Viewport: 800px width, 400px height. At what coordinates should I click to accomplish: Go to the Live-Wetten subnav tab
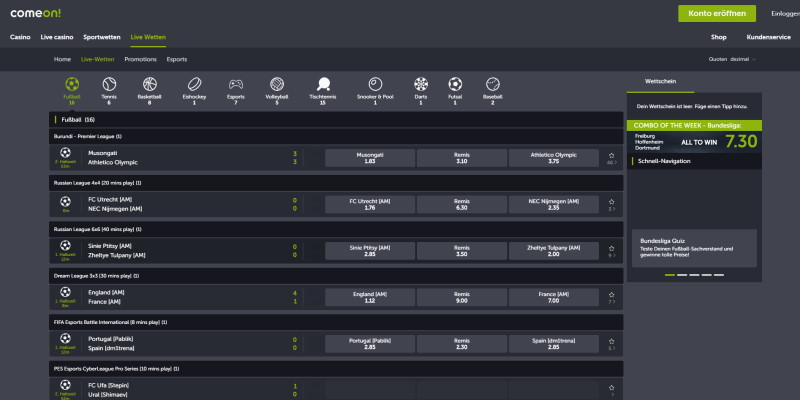(x=97, y=59)
